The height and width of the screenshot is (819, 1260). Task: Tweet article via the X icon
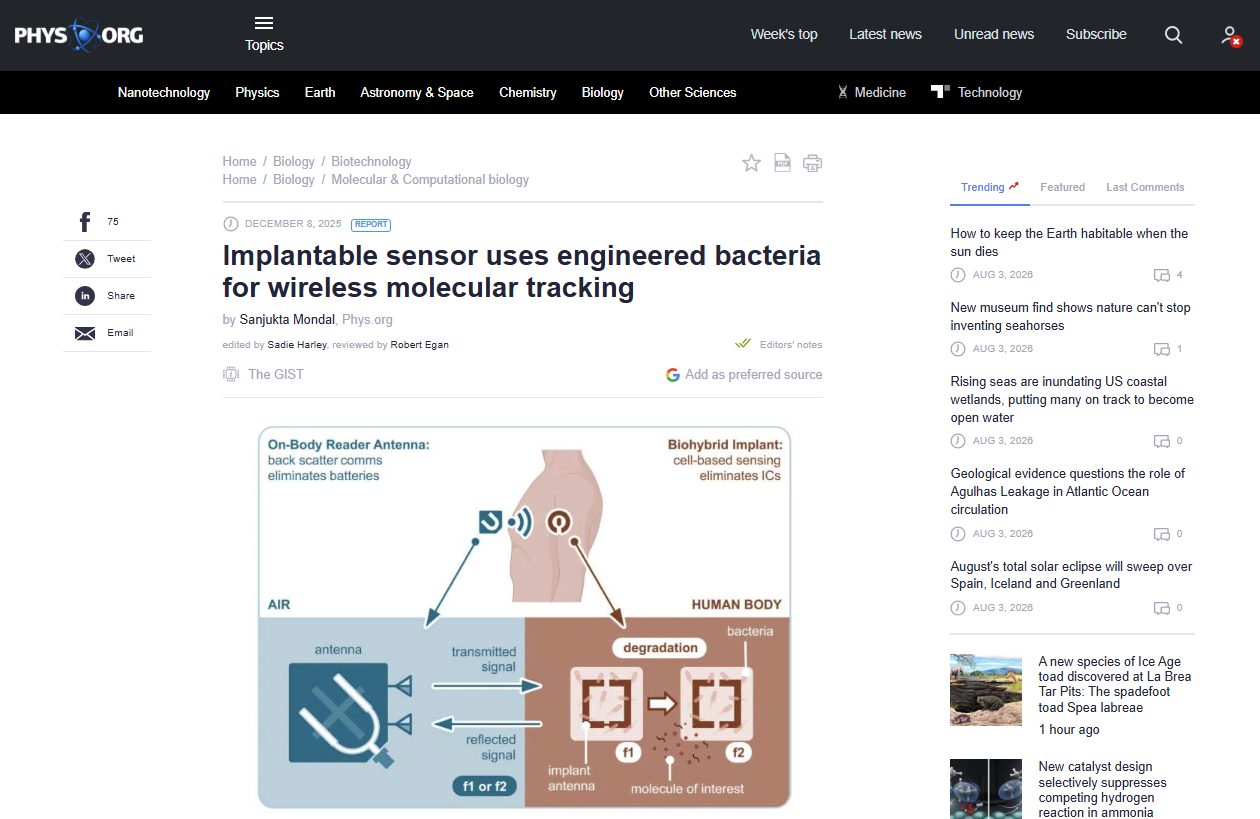click(x=85, y=259)
